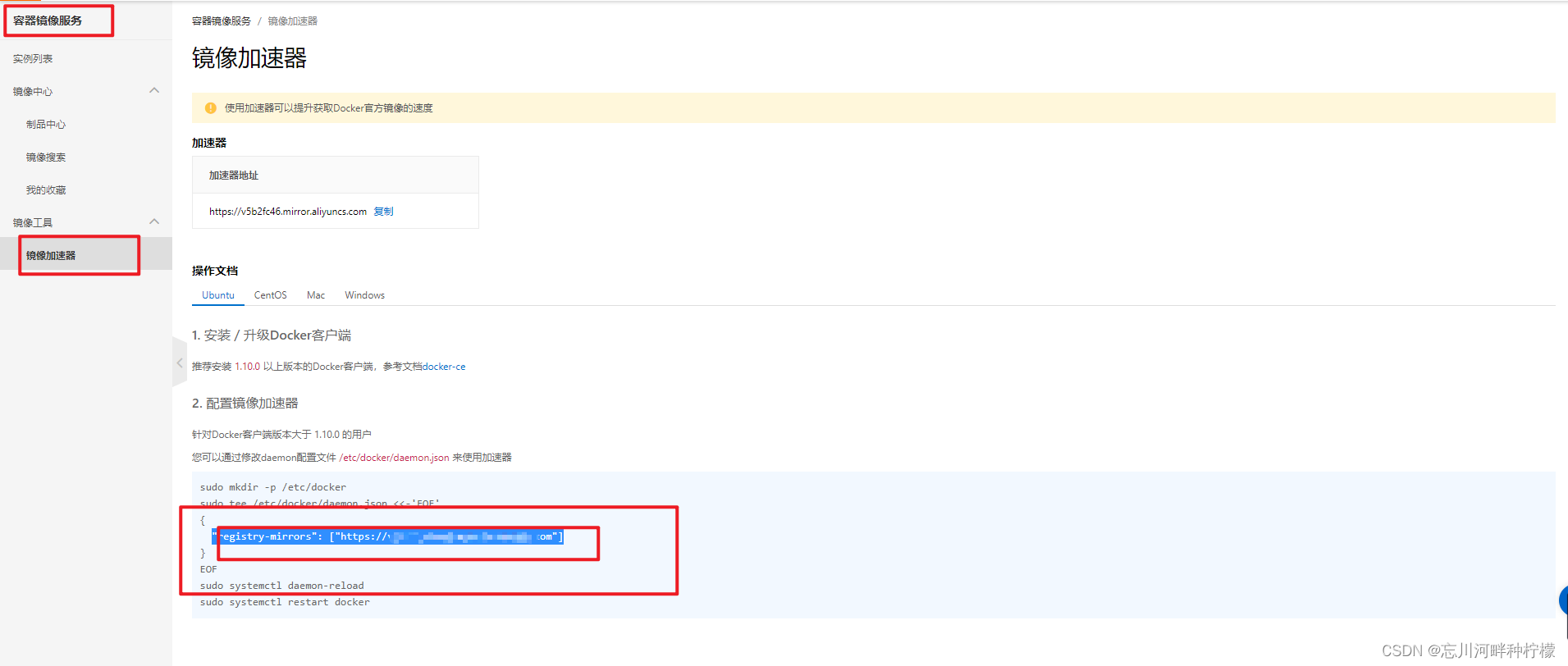Click the 容器镜像服务 breadcrumb link
This screenshot has width=1568, height=666.
pyautogui.click(x=222, y=21)
